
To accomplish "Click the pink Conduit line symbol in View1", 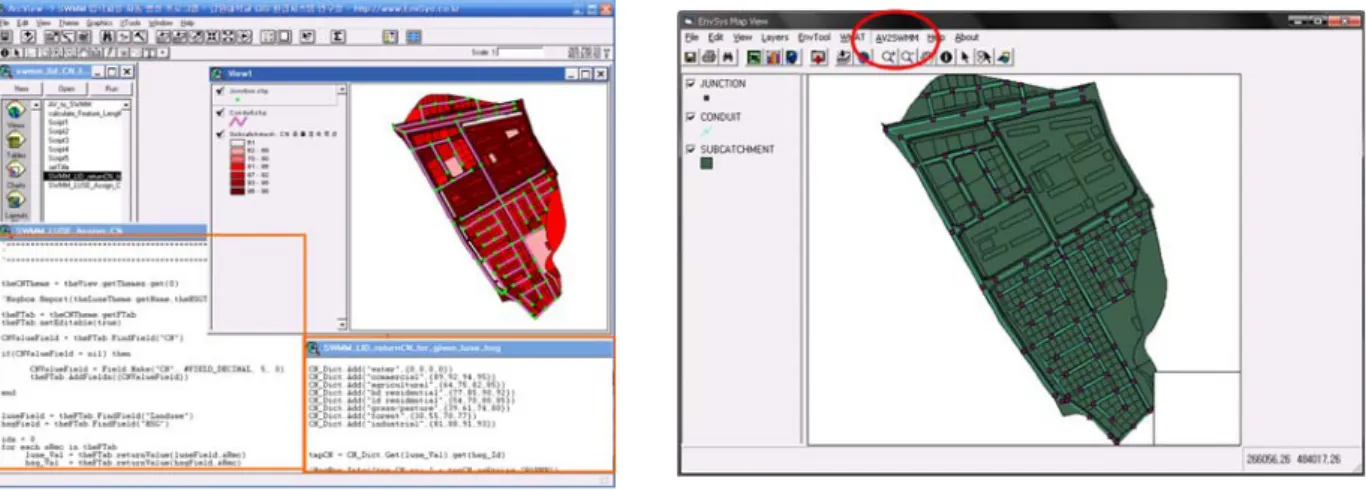I will 238,121.
